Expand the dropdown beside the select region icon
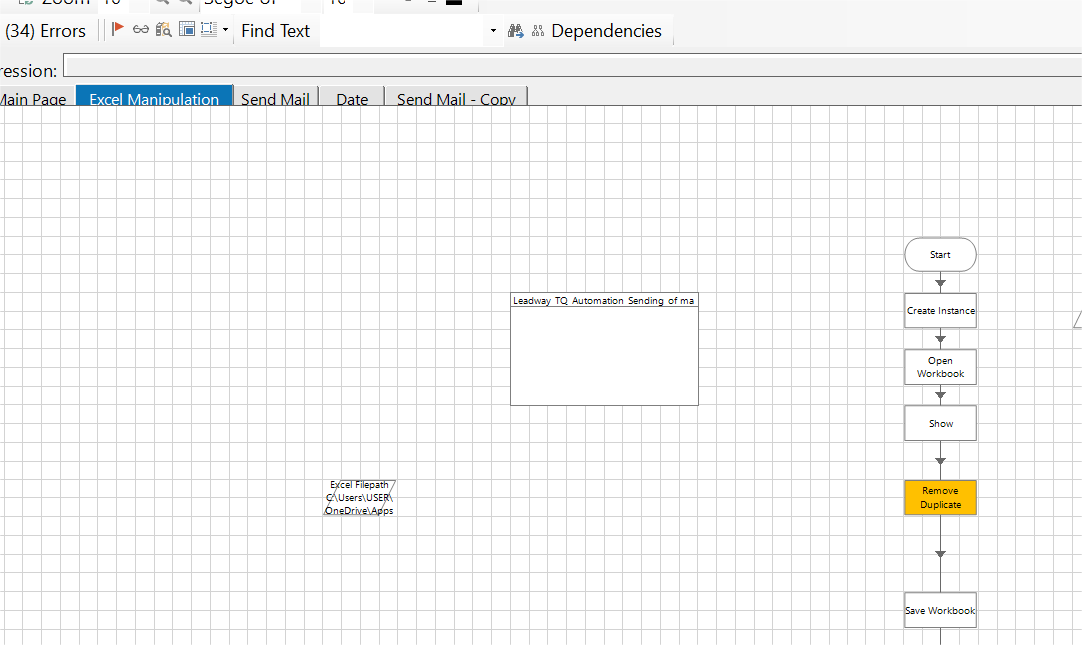Screen dimensions: 1082x645 224,31
